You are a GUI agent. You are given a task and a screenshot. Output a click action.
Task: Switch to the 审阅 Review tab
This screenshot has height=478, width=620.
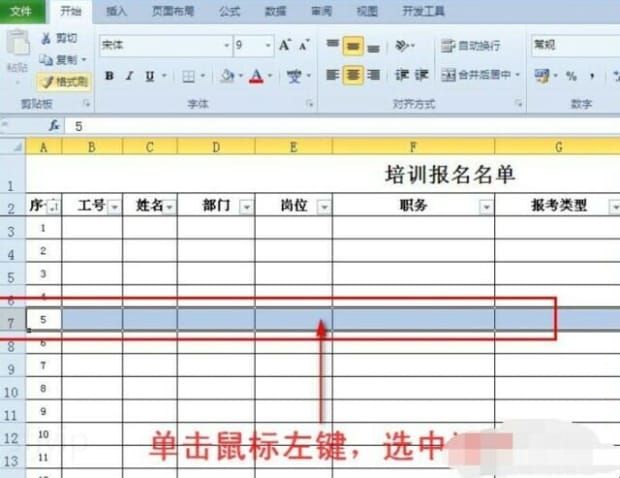point(321,11)
